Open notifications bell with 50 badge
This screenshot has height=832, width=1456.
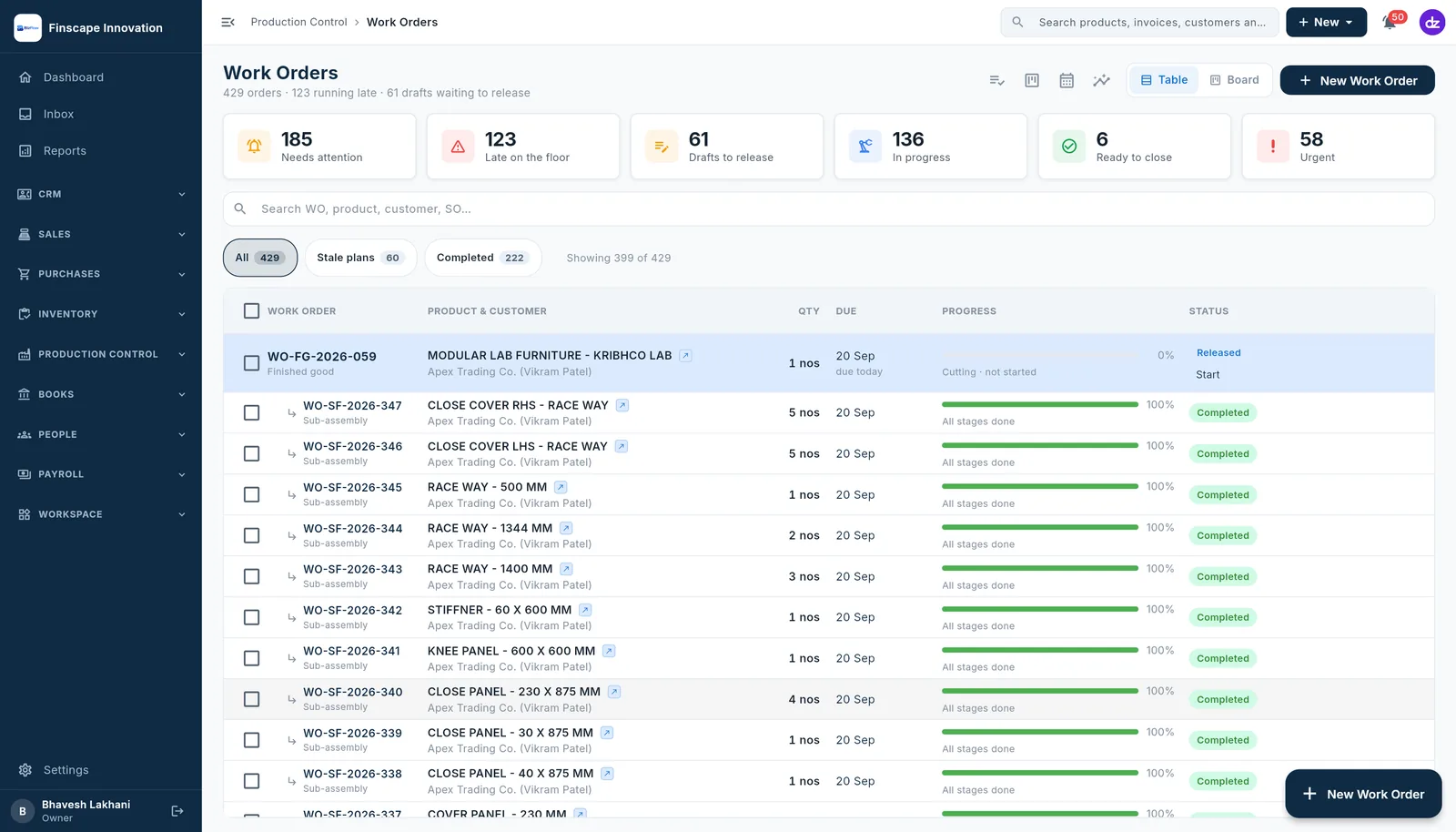(x=1390, y=22)
